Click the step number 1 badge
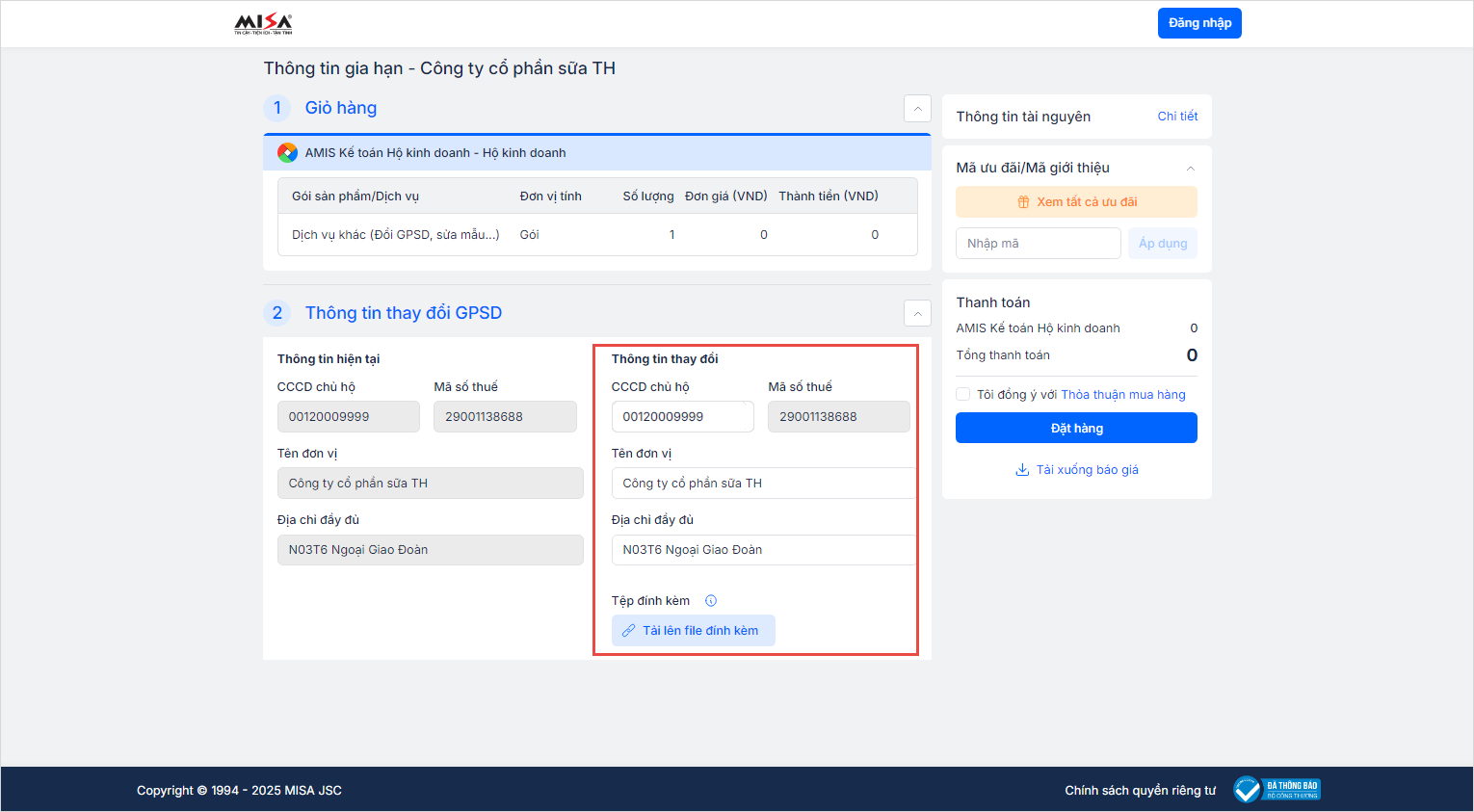 pyautogui.click(x=277, y=108)
